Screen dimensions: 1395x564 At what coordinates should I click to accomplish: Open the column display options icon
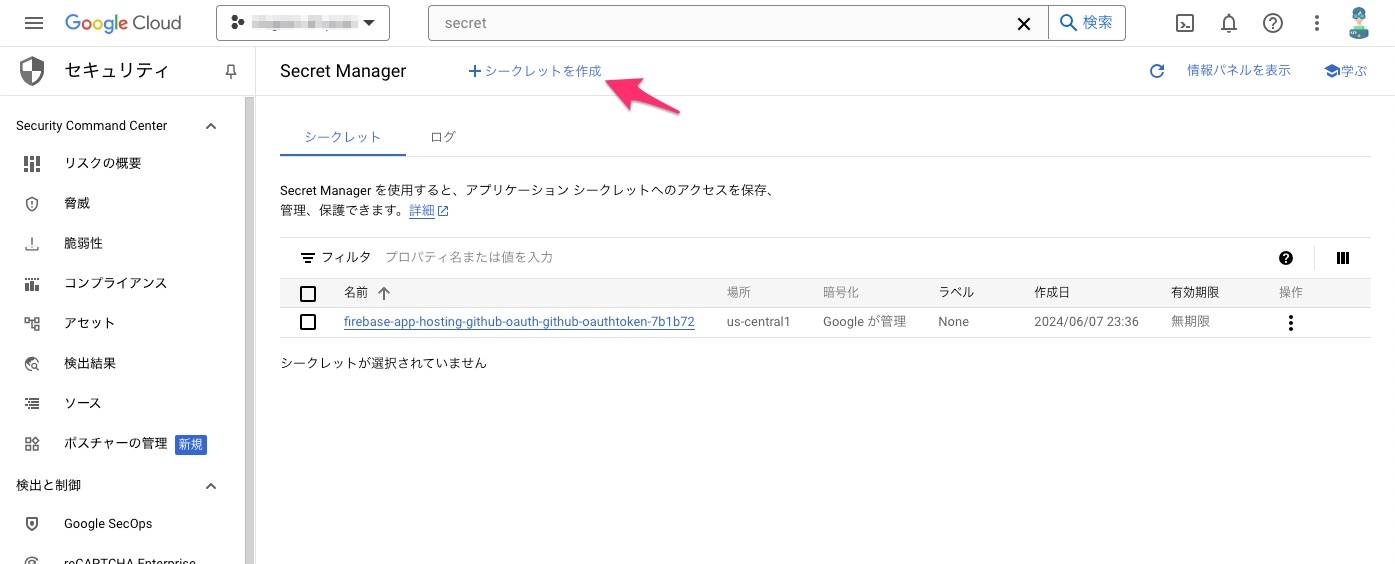[x=1343, y=258]
